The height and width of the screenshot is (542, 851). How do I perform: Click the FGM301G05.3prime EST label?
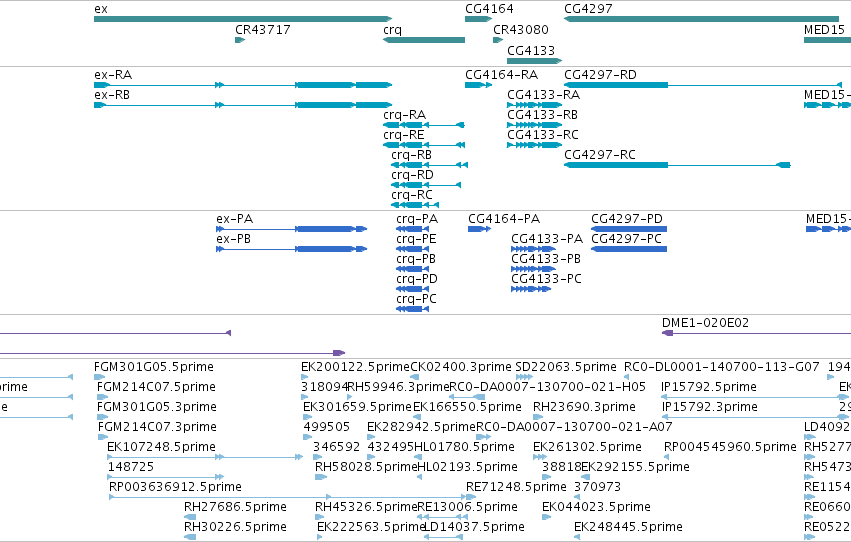point(157,407)
